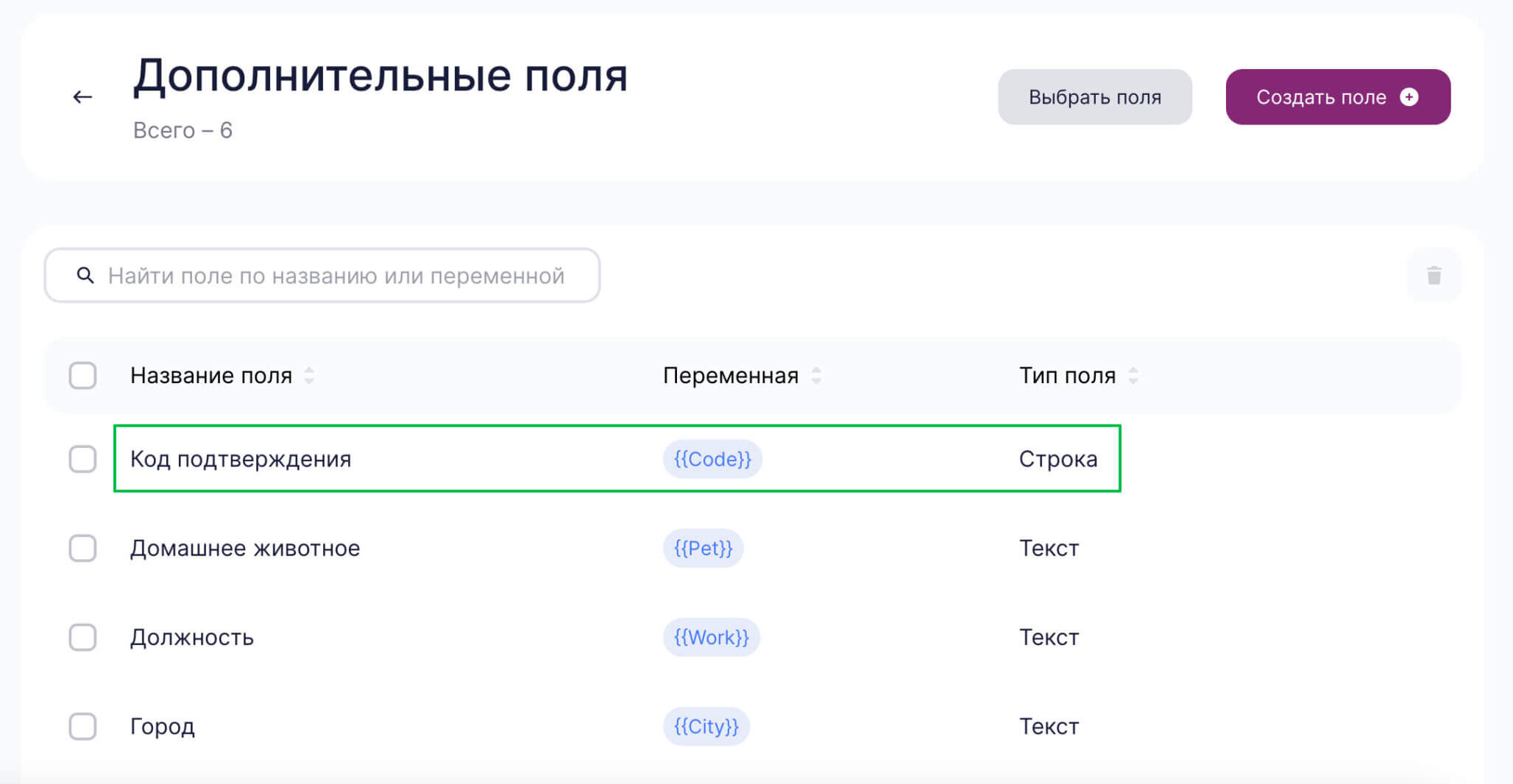The height and width of the screenshot is (784, 1513).
Task: Sort by Переменная column arrows
Action: 815,376
